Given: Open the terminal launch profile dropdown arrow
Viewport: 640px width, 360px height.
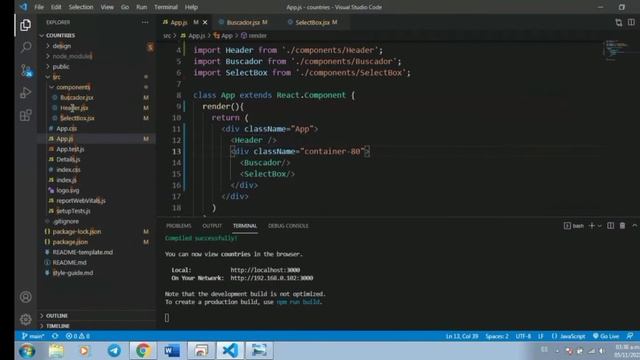Looking at the screenshot, I should click(600, 226).
